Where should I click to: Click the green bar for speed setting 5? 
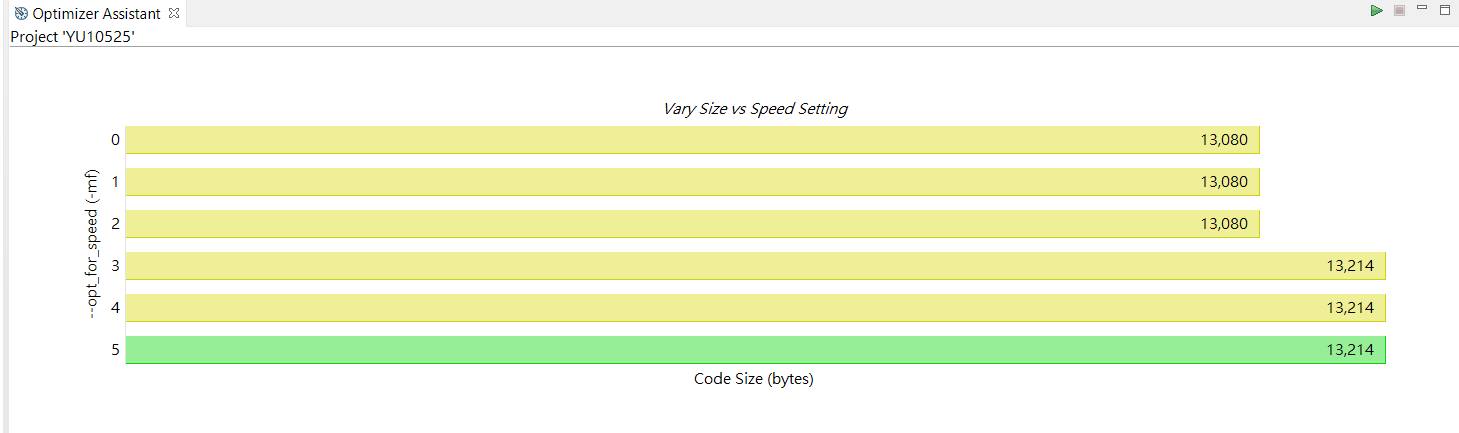click(755, 350)
